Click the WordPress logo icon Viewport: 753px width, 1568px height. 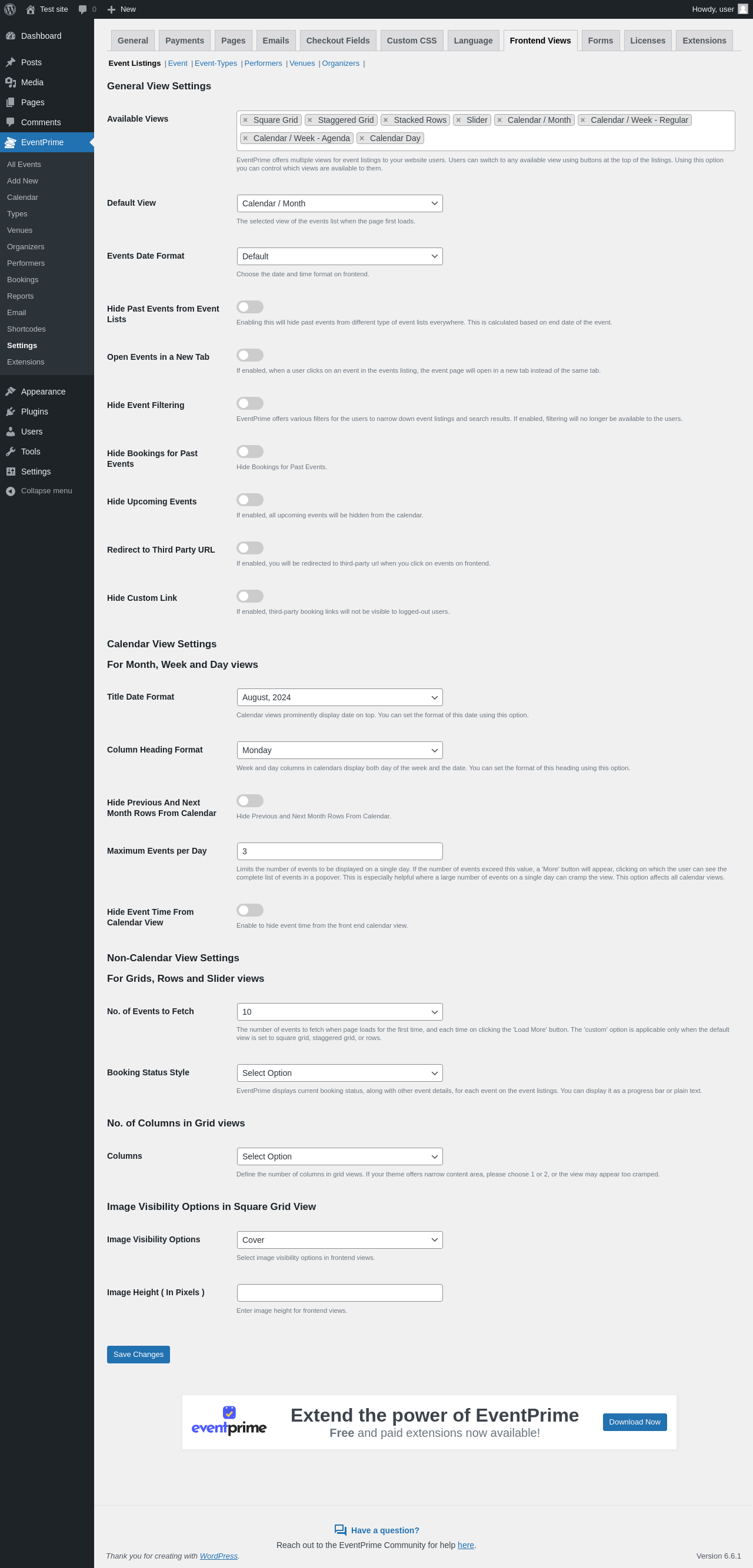point(10,9)
